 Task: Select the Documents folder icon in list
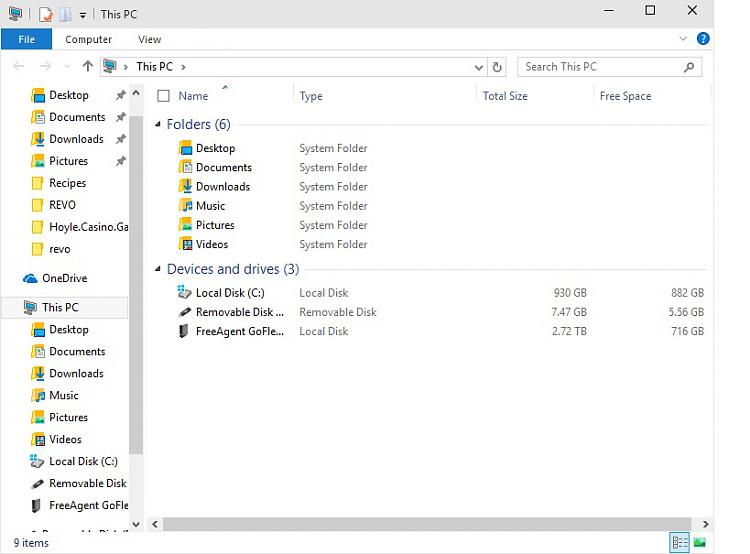[x=186, y=167]
